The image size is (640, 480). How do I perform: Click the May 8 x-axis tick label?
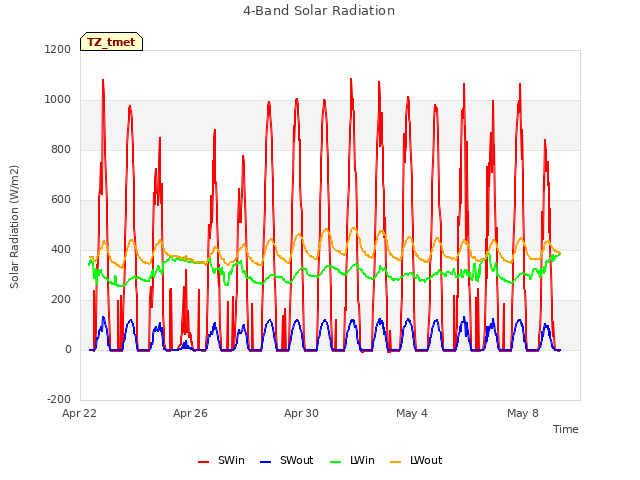[523, 413]
